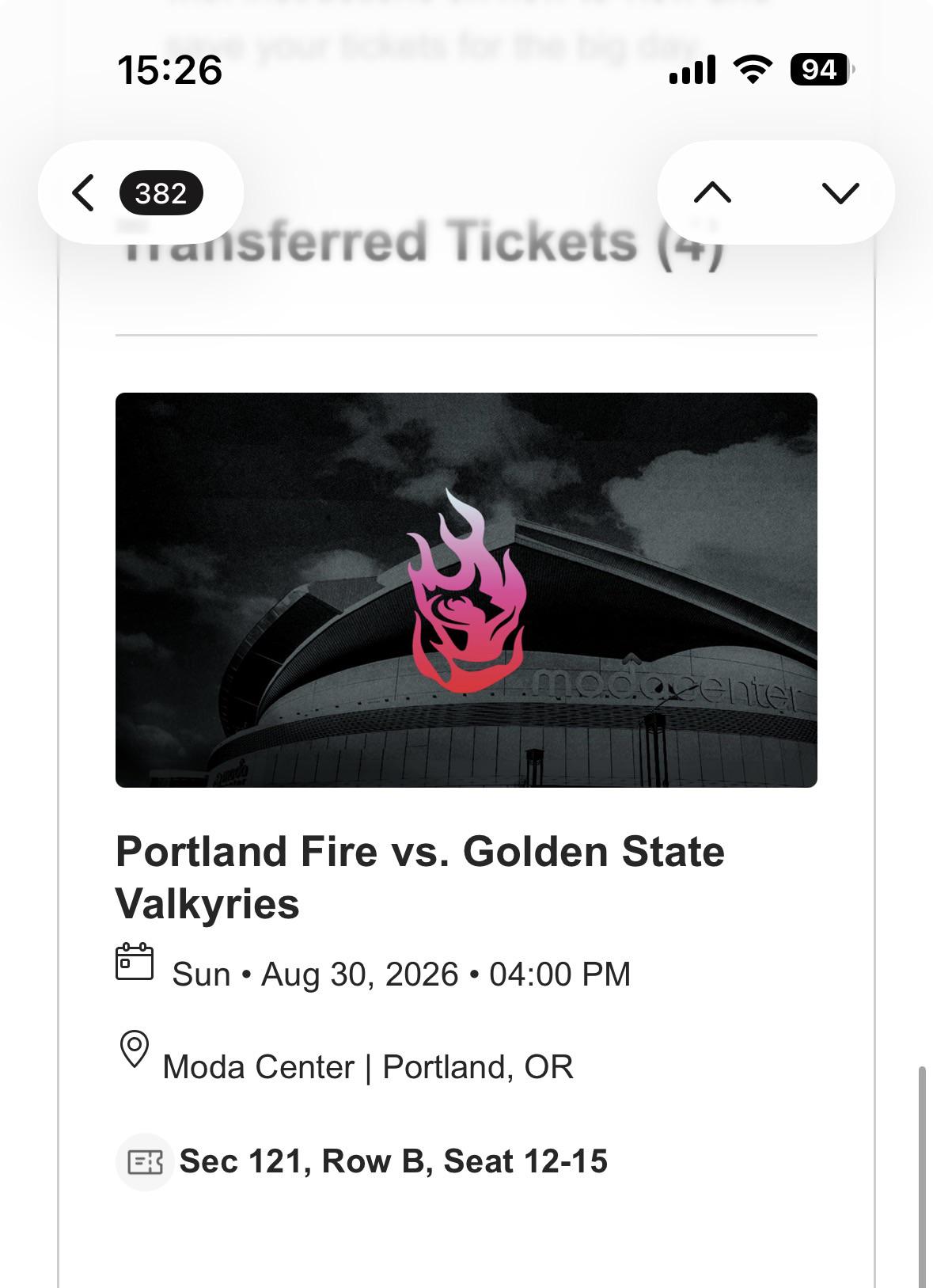Tap the location pin icon
Viewport: 933px width, 1288px height.
pos(135,1050)
